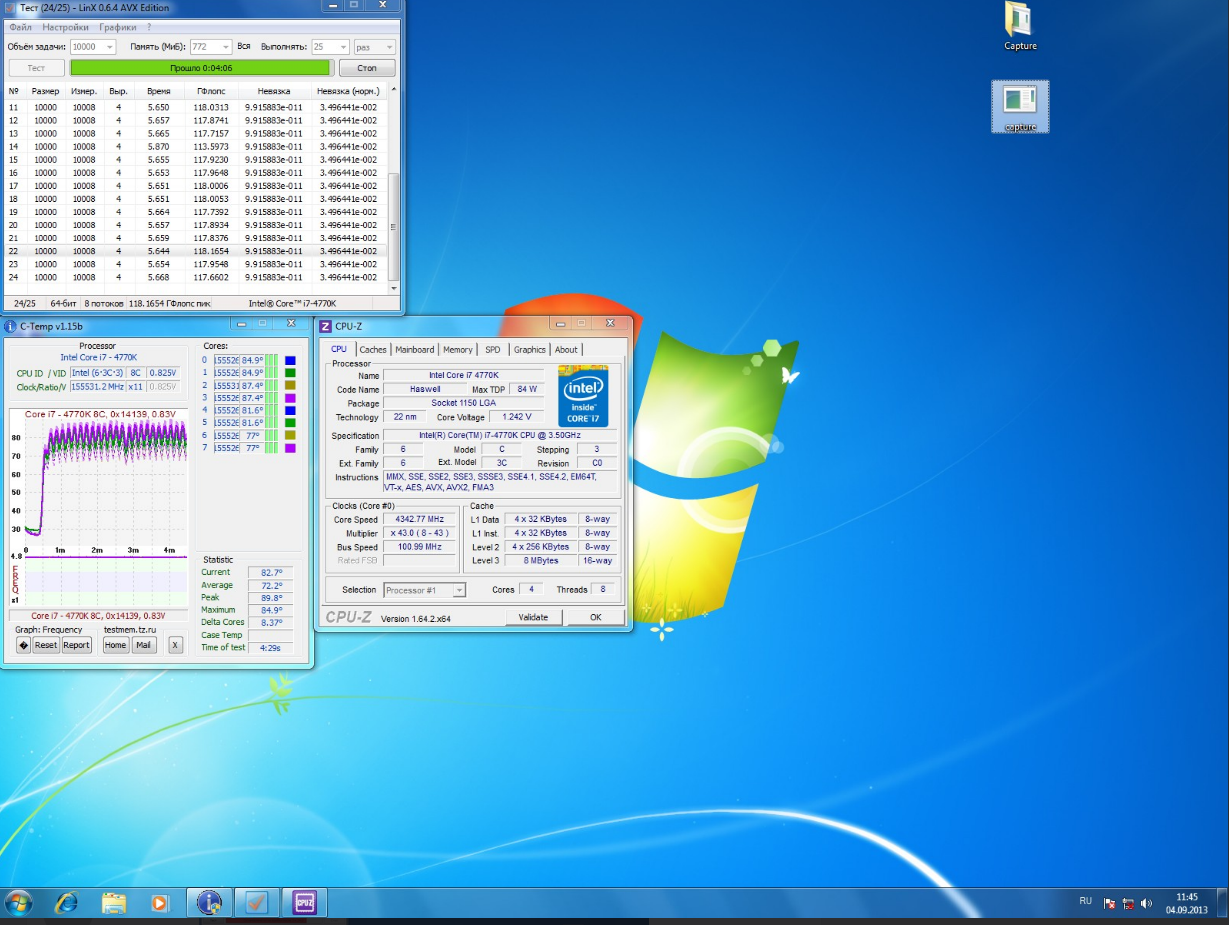The image size is (1229, 925).
Task: Open Action Center flag tray icon
Action: pos(1110,903)
